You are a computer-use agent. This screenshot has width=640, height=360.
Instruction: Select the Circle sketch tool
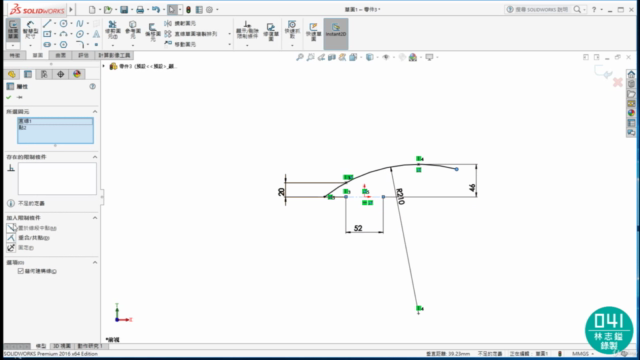point(63,24)
